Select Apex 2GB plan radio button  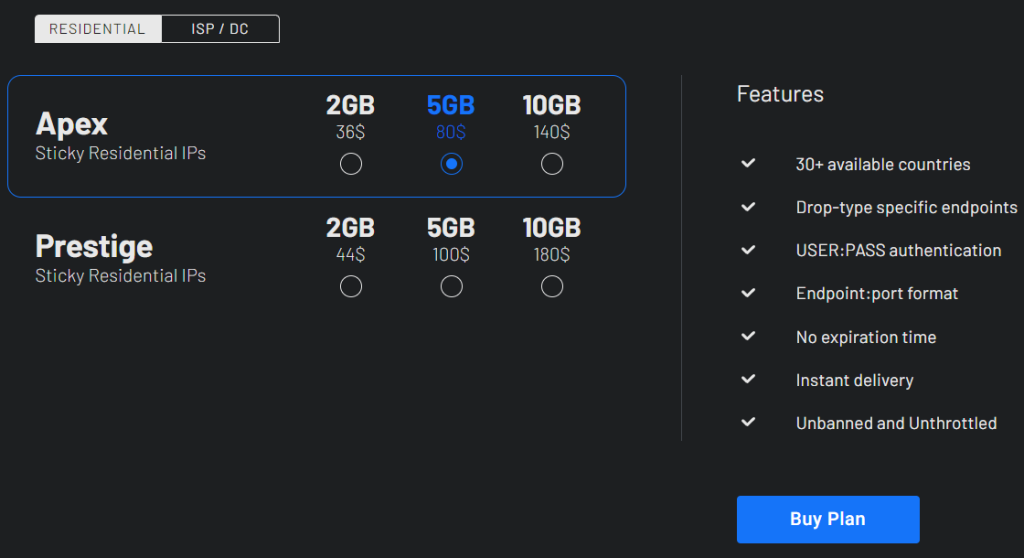pyautogui.click(x=351, y=164)
